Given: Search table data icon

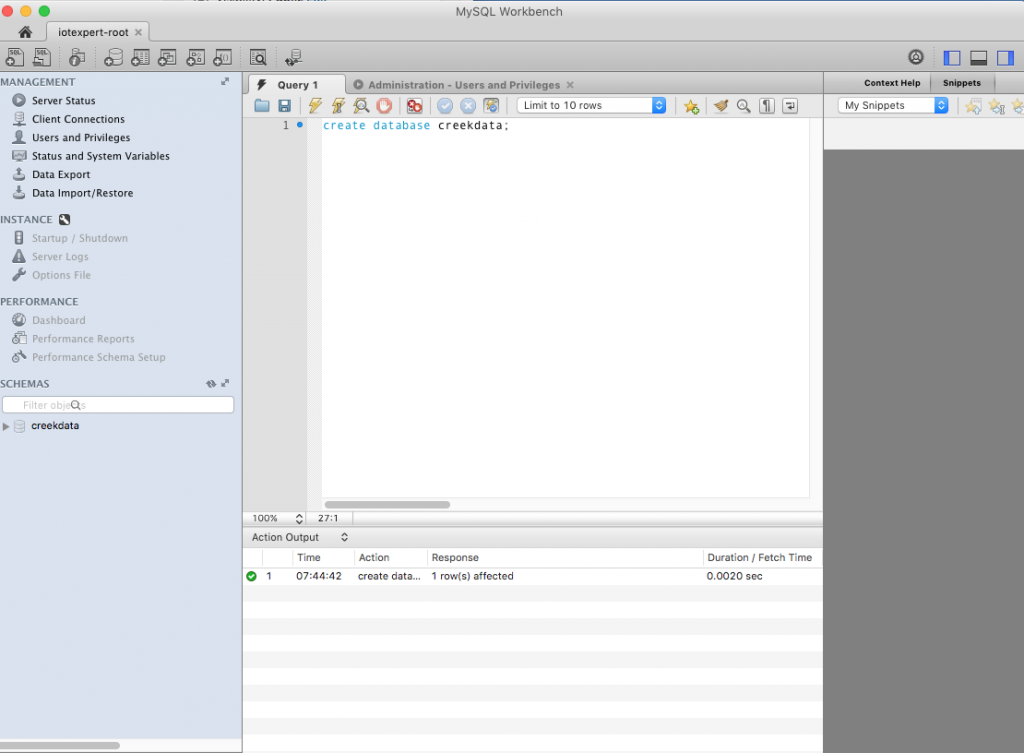Looking at the screenshot, I should click(259, 57).
